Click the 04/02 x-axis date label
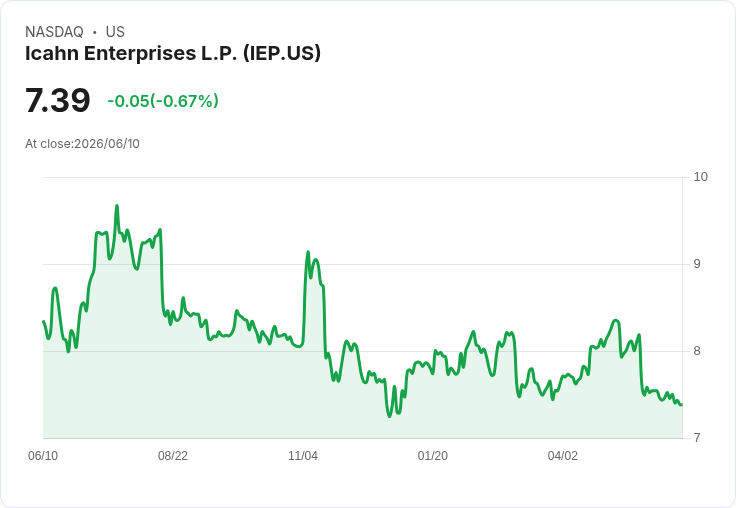736x508 pixels. tap(562, 456)
